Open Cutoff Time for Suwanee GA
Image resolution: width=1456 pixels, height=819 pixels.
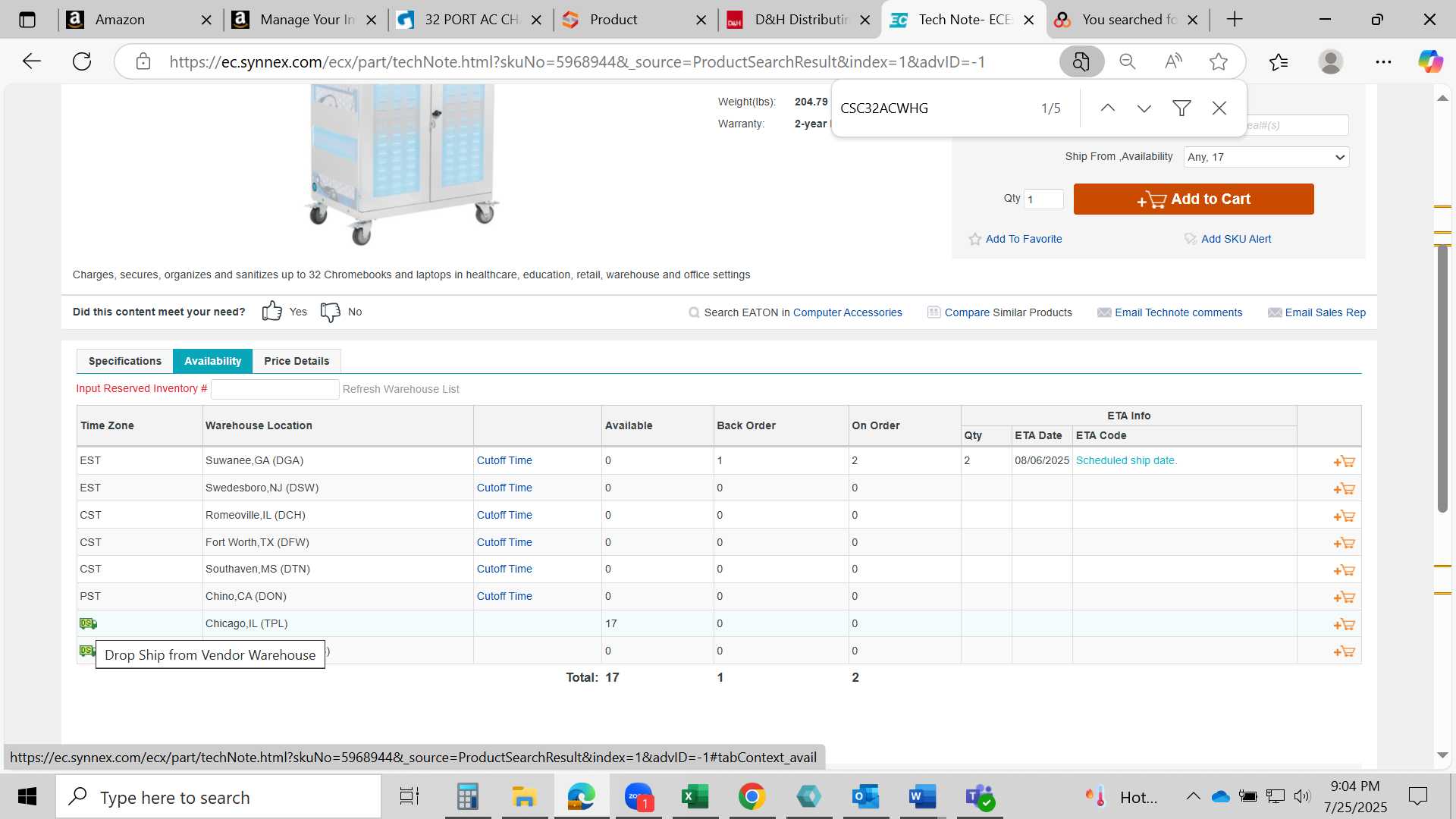coord(504,460)
